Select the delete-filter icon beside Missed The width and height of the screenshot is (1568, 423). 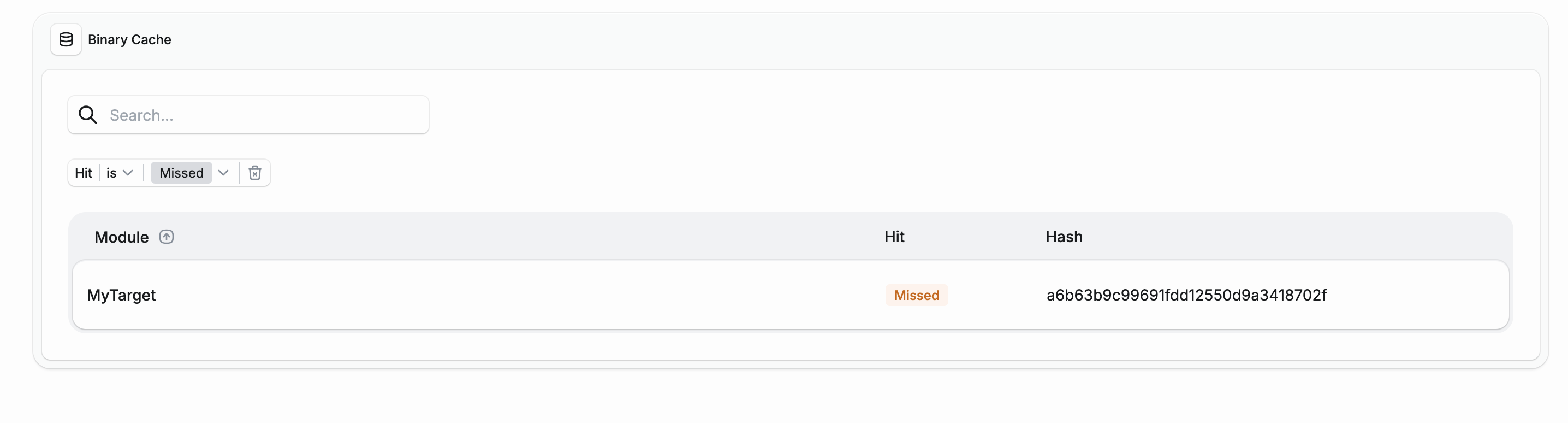(254, 173)
